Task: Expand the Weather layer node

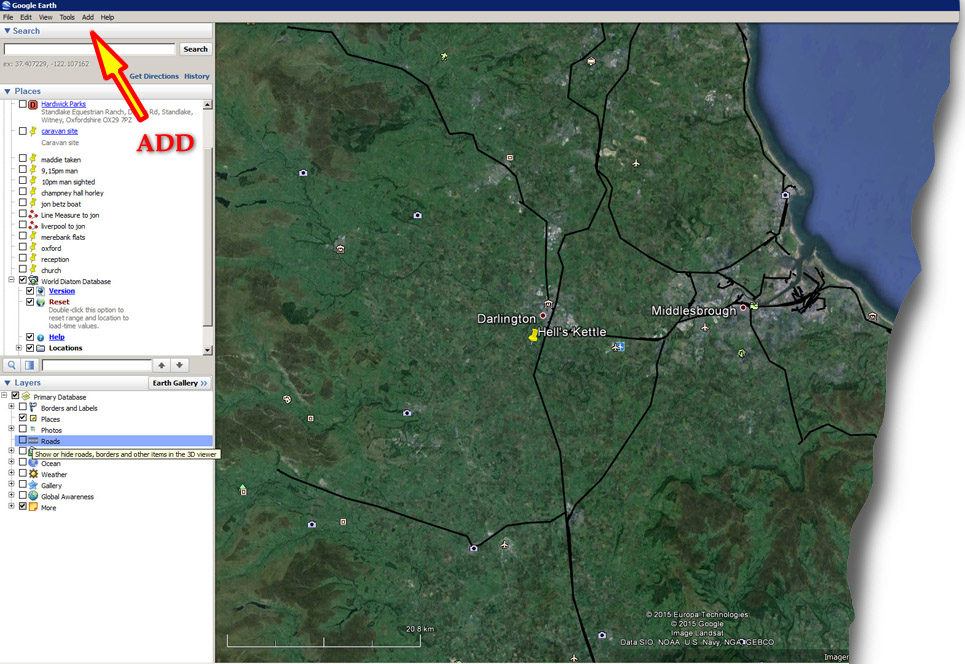Action: 11,473
